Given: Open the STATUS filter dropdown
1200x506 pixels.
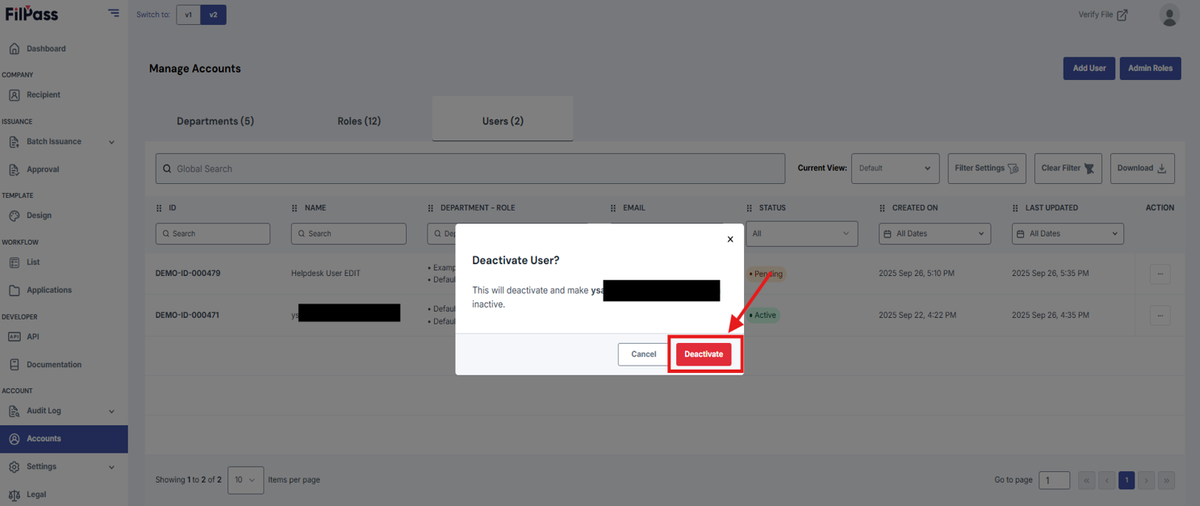Looking at the screenshot, I should (x=802, y=233).
